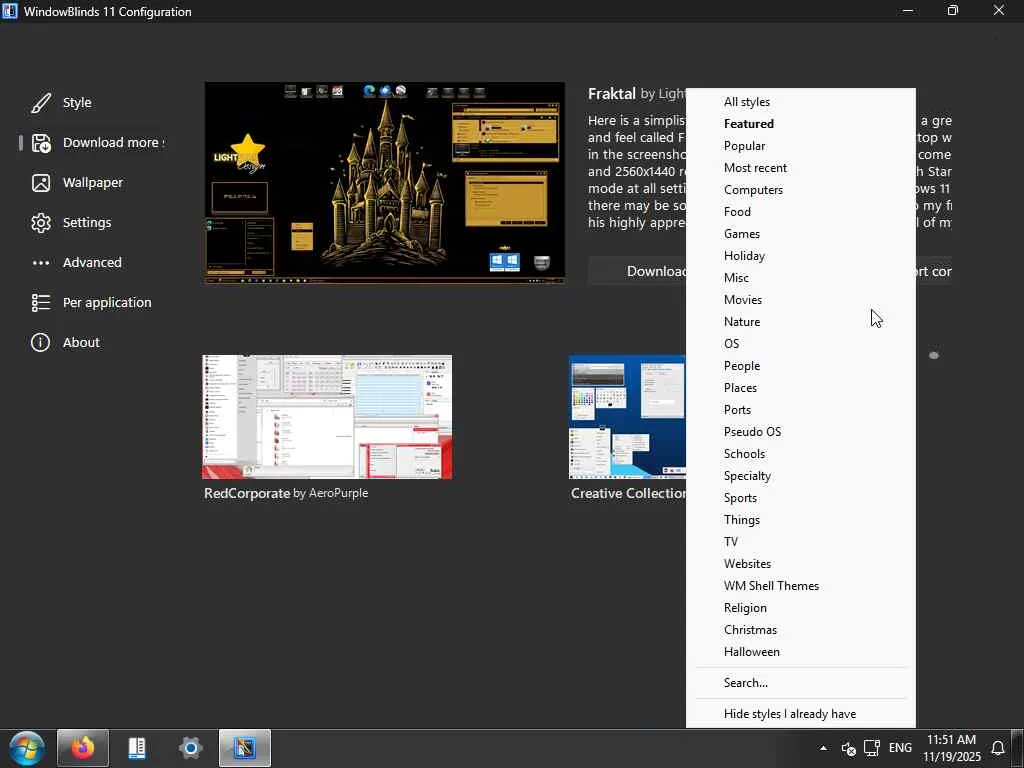
Task: Open the blue gear app on taskbar
Action: click(191, 748)
